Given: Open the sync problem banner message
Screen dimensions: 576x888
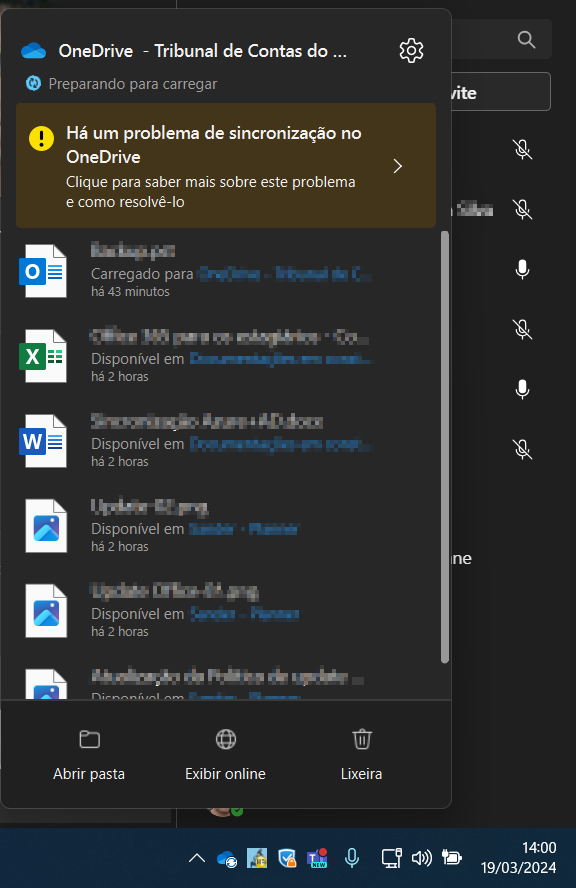Looking at the screenshot, I should pos(226,165).
